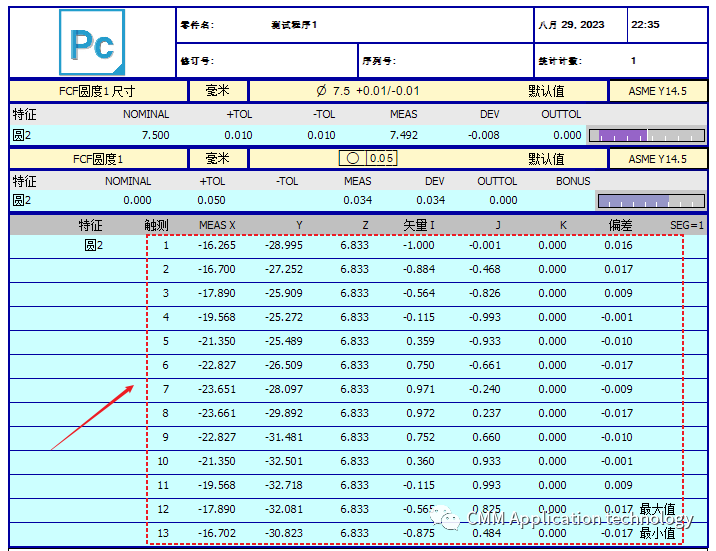Select hit 6 J value -0.661
This screenshot has height=551, width=716.
pyautogui.click(x=484, y=365)
